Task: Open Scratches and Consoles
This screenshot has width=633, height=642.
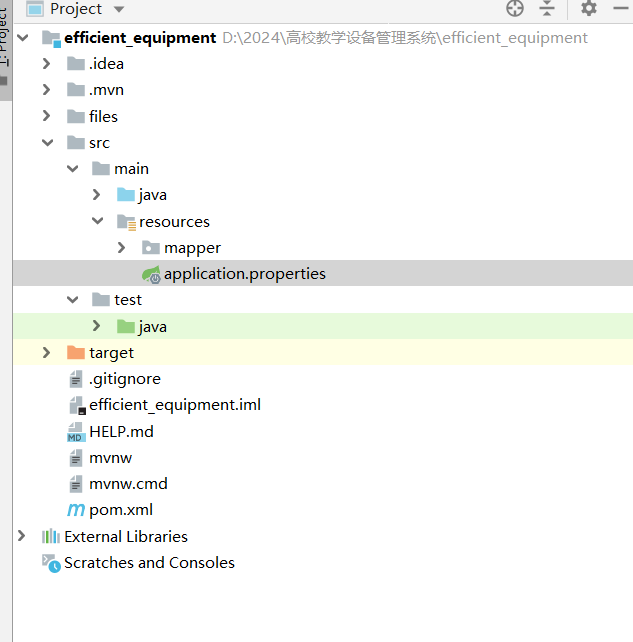Action: point(149,563)
